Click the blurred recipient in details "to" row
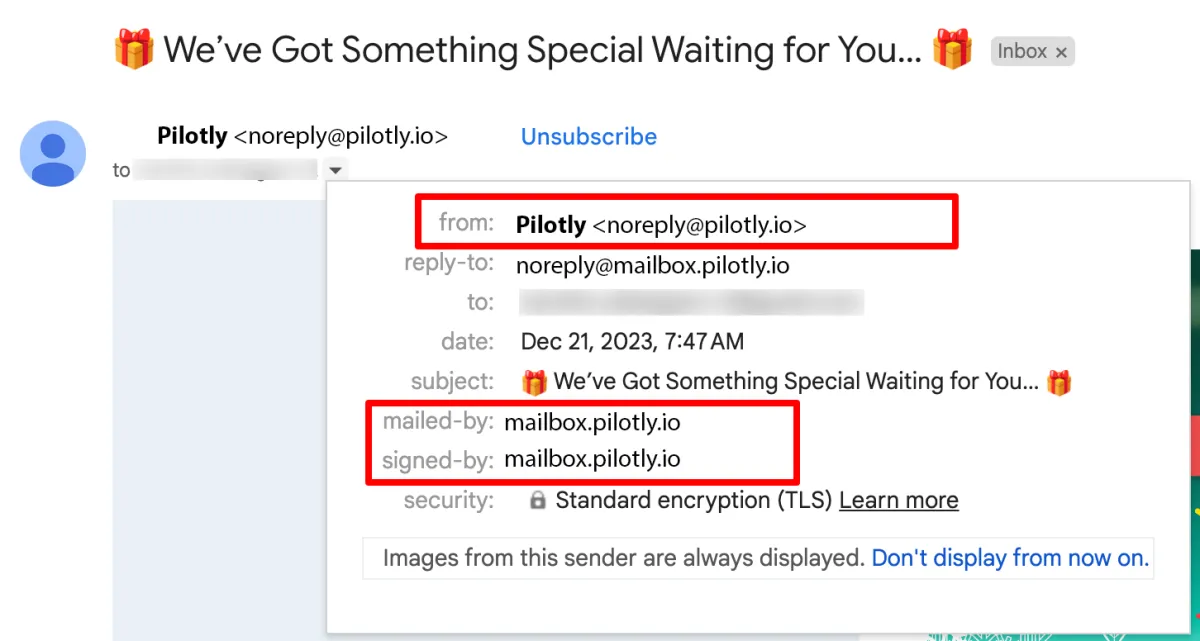The image size is (1200, 641). click(690, 302)
